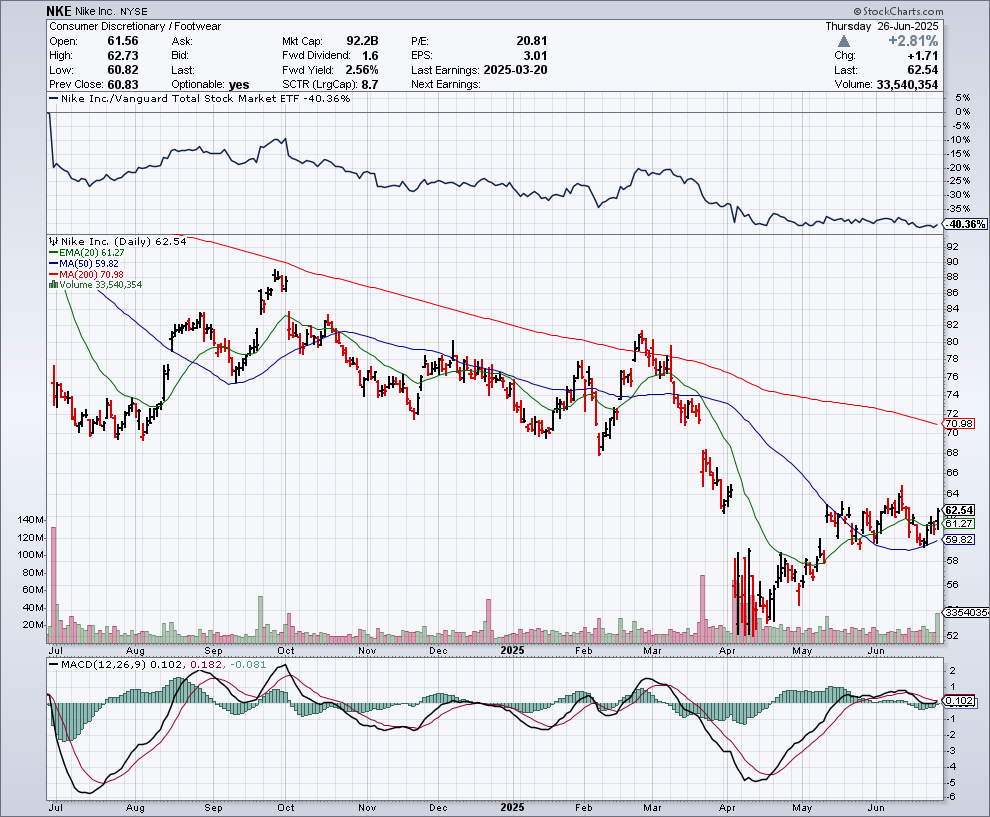Screen dimensions: 990x817
Task: Select the High value 62.73
Action: coord(122,56)
